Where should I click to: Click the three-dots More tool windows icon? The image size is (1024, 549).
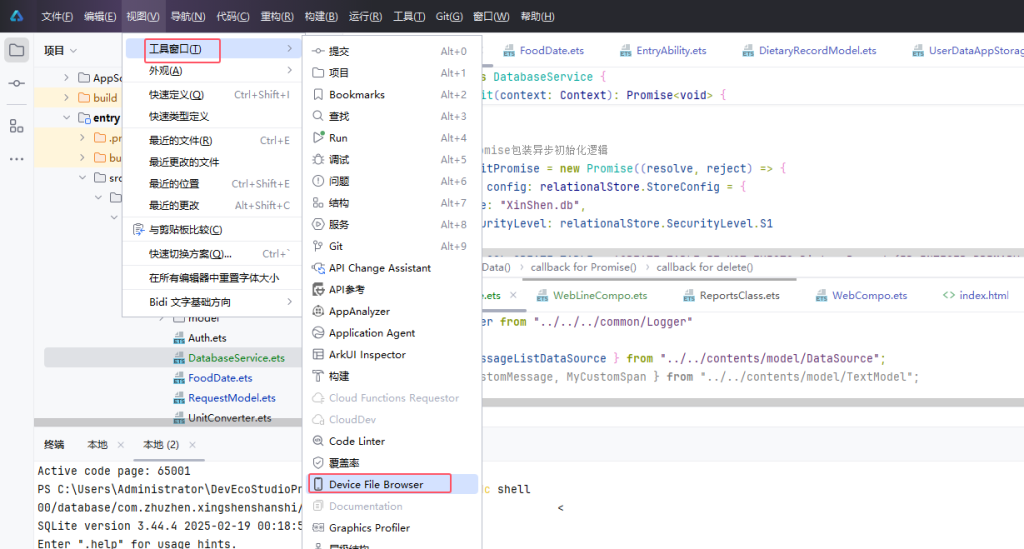click(x=17, y=159)
